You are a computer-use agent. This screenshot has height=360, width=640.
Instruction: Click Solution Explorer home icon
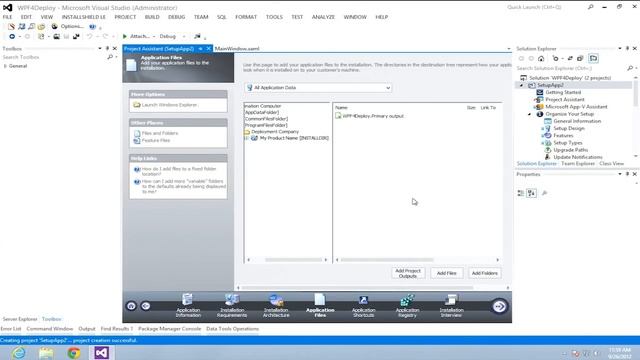[x=541, y=58]
